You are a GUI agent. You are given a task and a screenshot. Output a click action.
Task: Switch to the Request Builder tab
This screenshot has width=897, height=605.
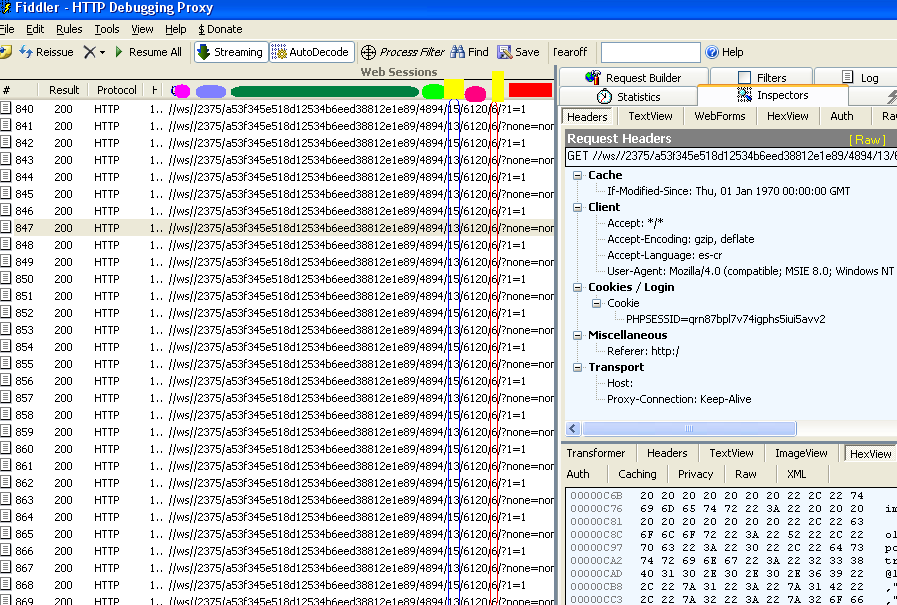(634, 77)
